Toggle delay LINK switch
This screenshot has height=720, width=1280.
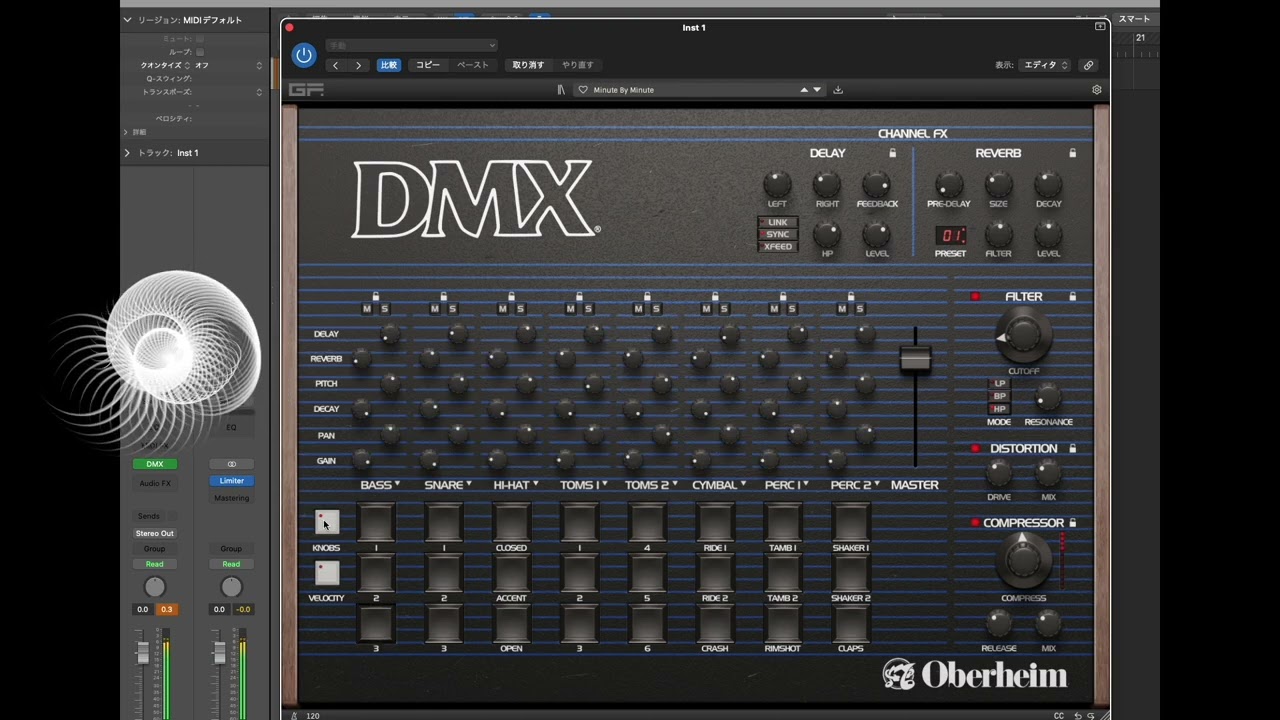point(777,222)
